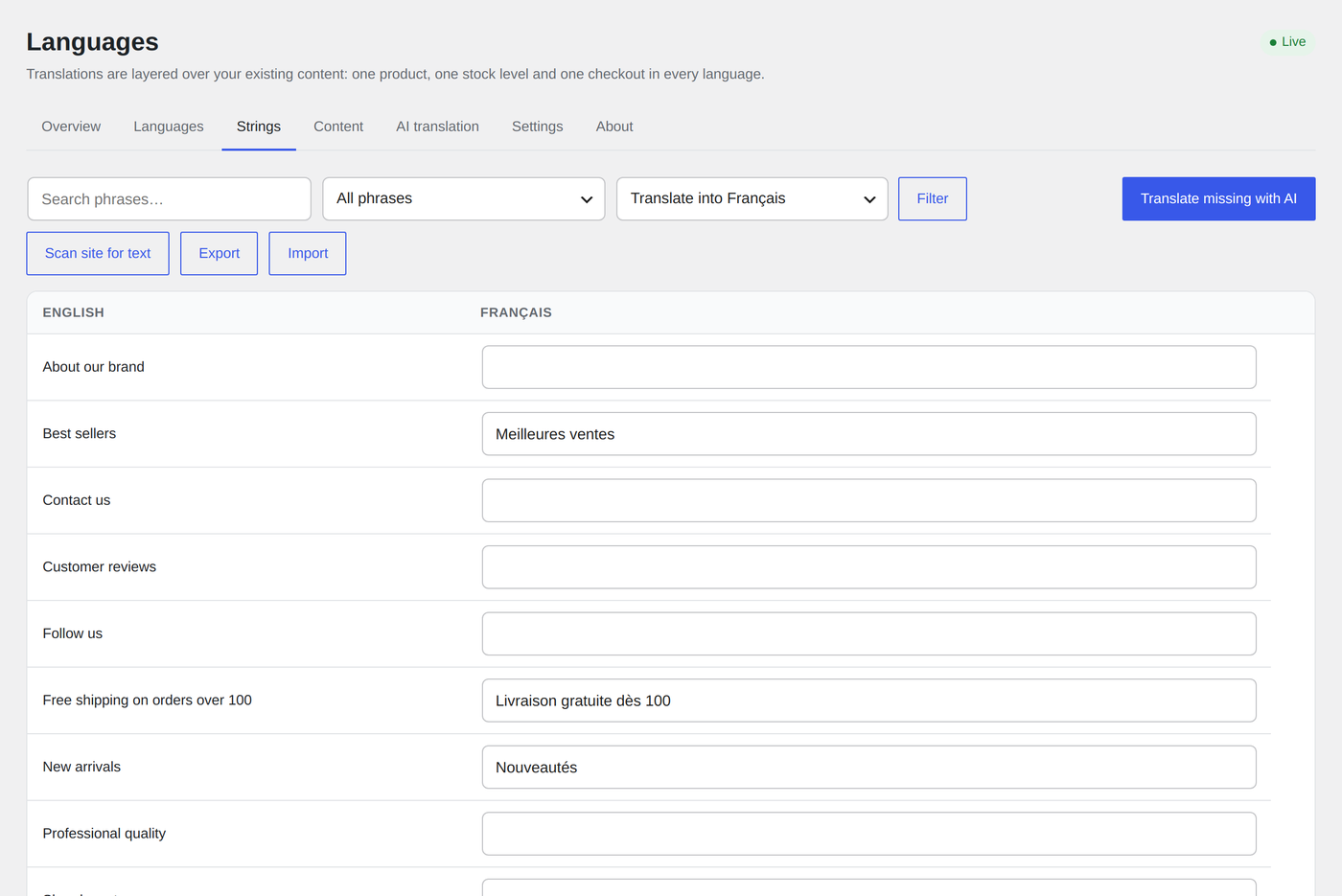Image resolution: width=1342 pixels, height=896 pixels.
Task: Click the 'Professional quality' English phrase
Action: pyautogui.click(x=104, y=834)
